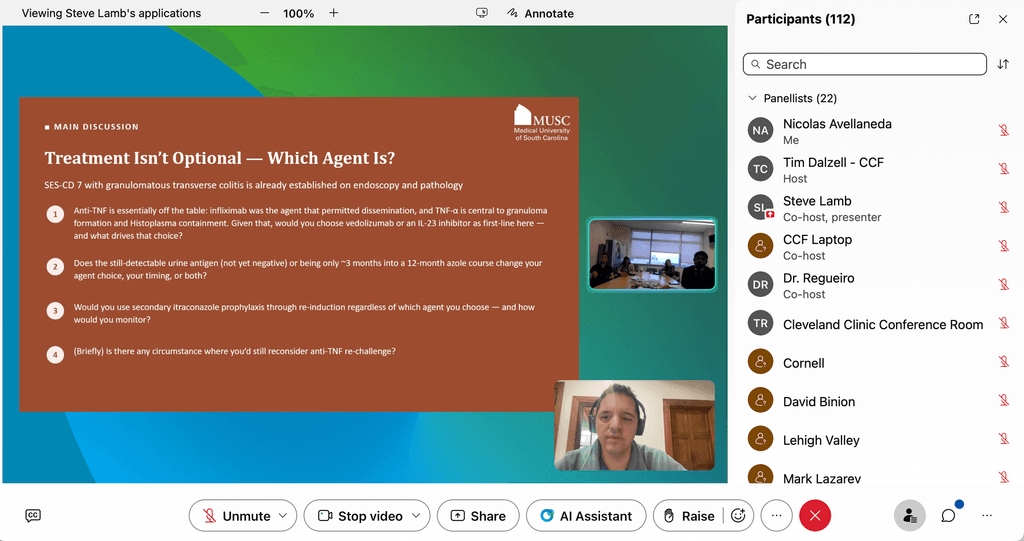Pop out the Participants panel
Viewport: 1024px width, 541px height.
(974, 19)
